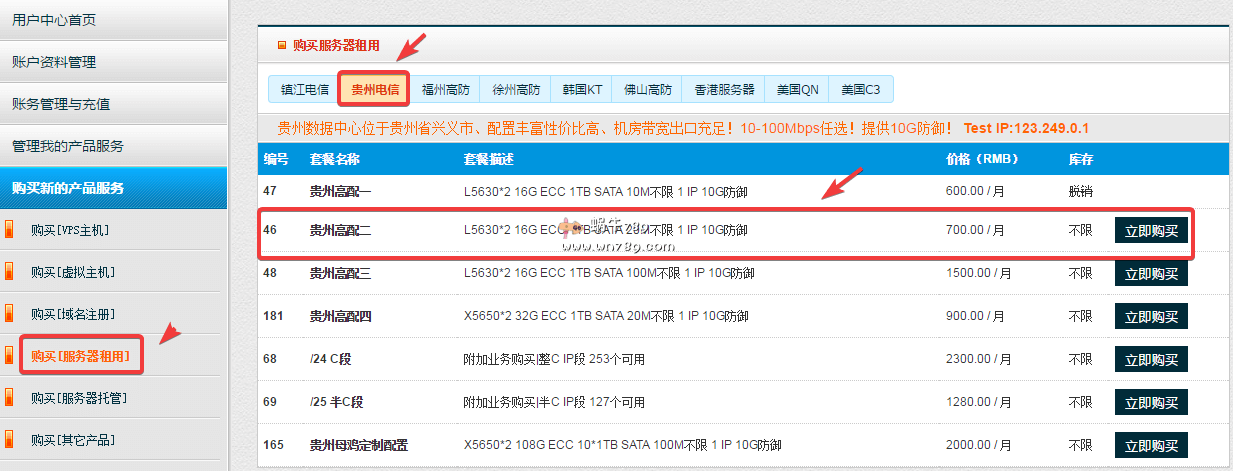Screen dimensions: 1233x471
Task: Click the orange icon beside 购买[服务器托管]
Action: pos(10,398)
